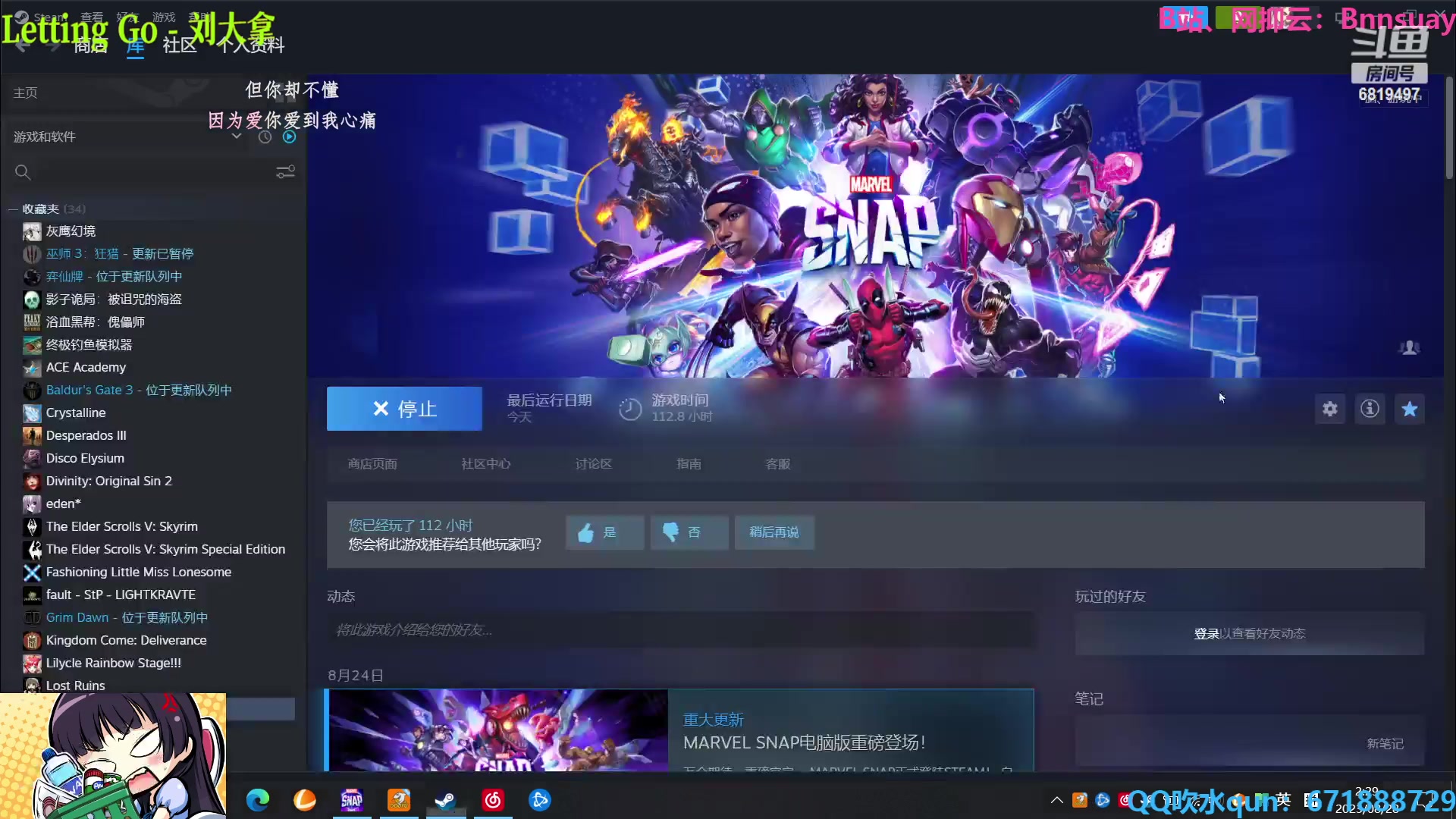Stop the running game with 停止 button
The width and height of the screenshot is (1456, 819).
pyautogui.click(x=404, y=409)
